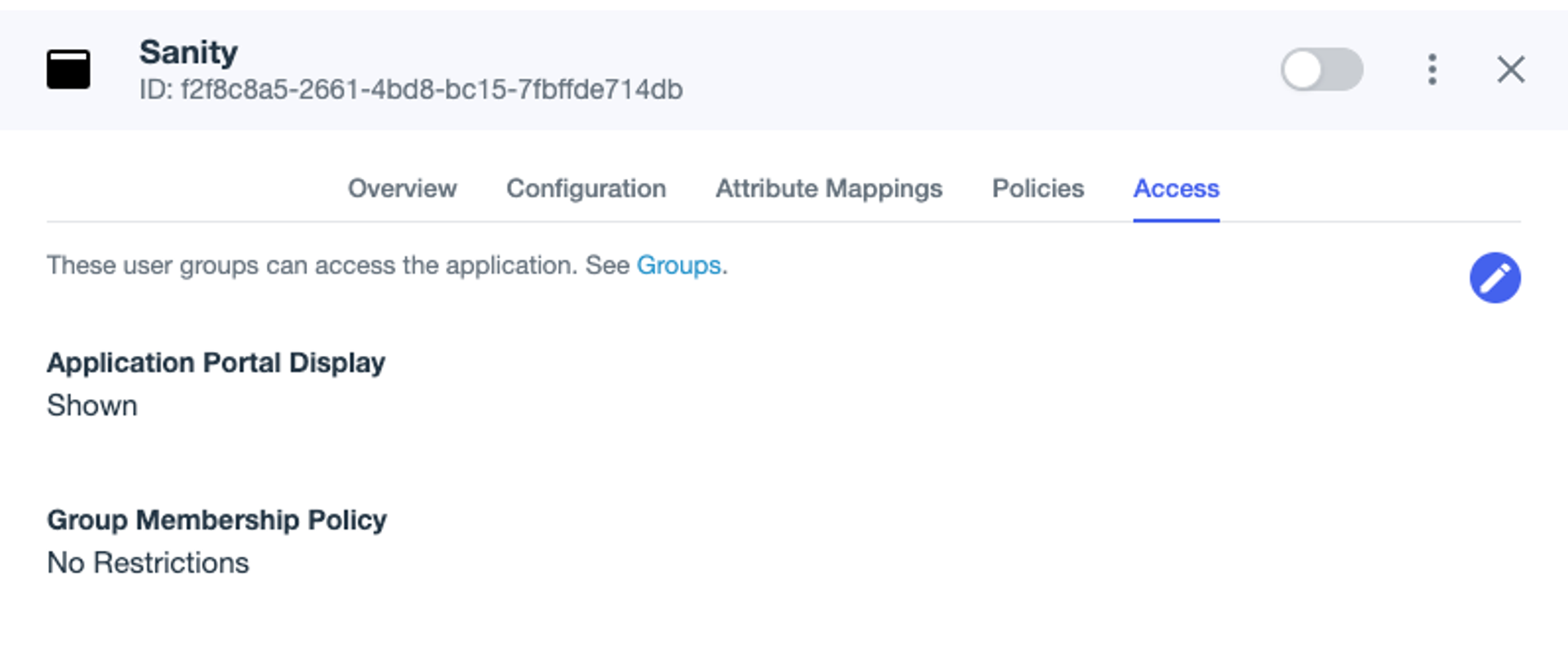Go to the Attribute Mappings tab

point(829,189)
